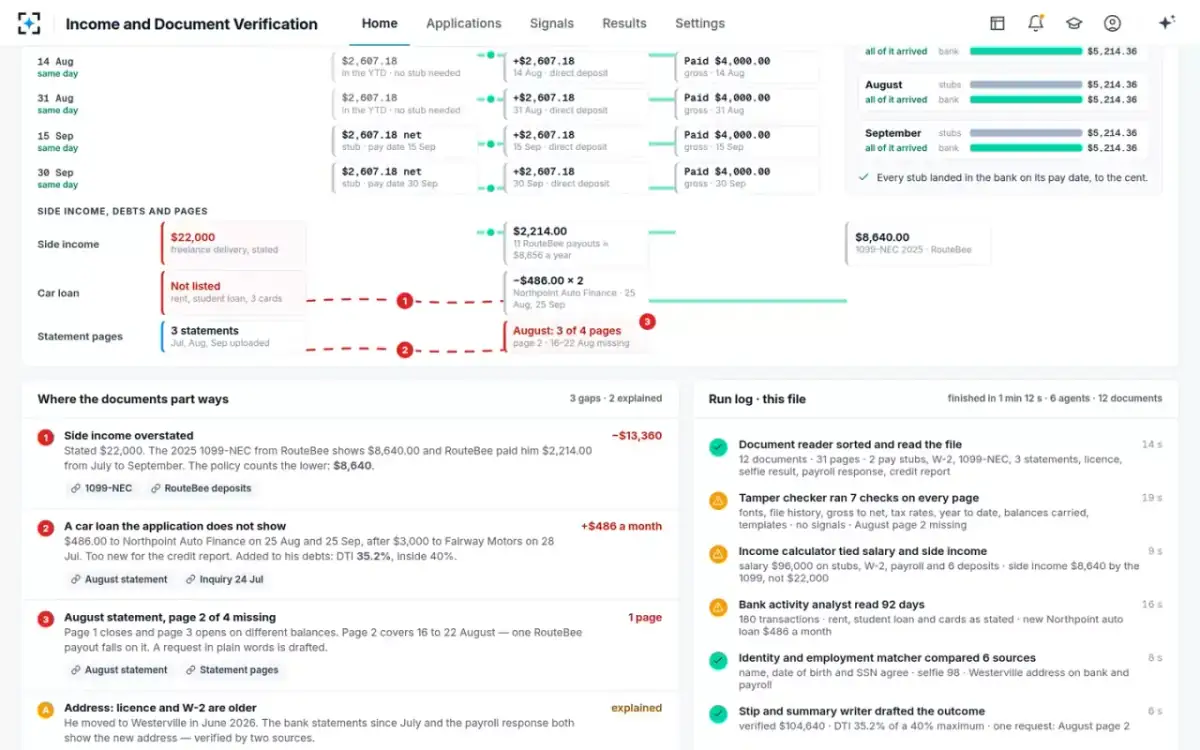Click gap marker 1 on the Car loan connector
Viewport: 1200px width, 750px height.
pos(404,300)
